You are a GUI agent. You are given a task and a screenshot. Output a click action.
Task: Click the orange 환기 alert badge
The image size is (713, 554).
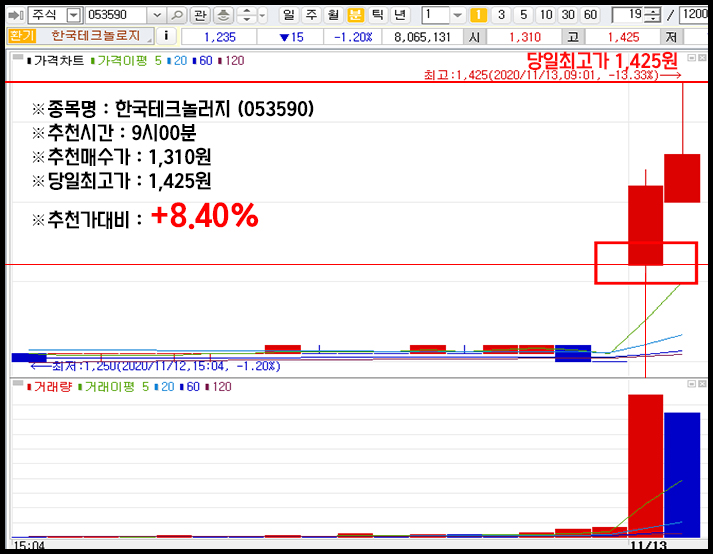(21, 36)
